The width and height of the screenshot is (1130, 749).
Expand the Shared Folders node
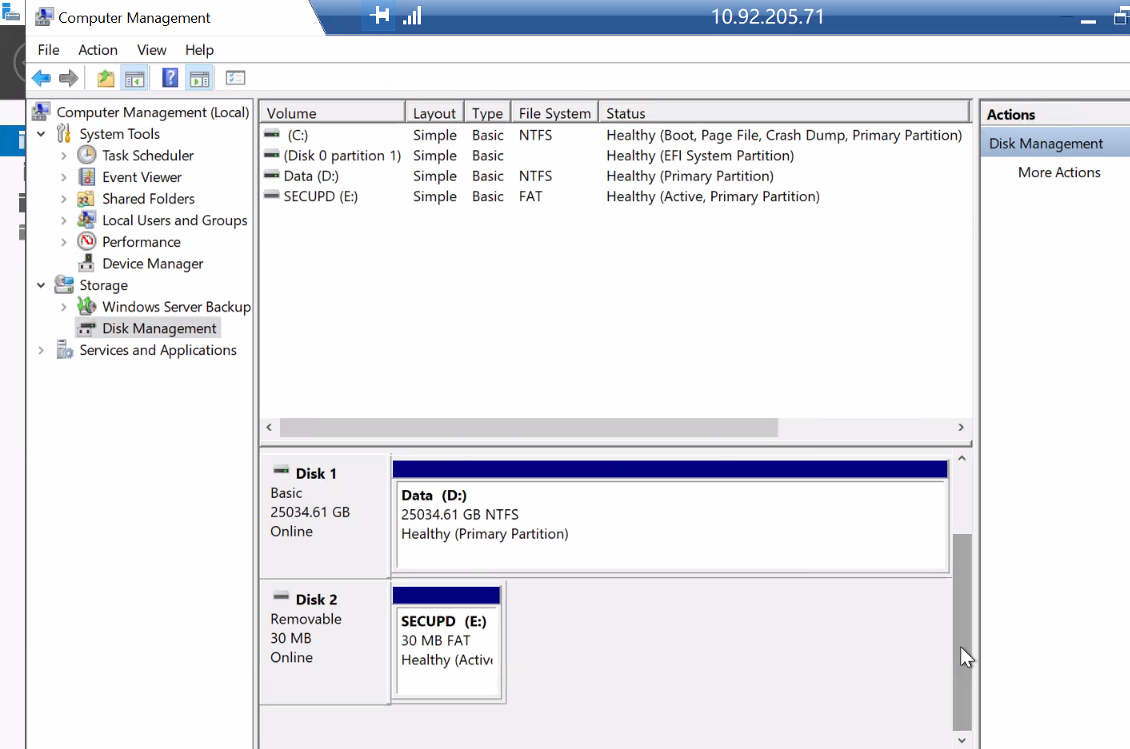tap(63, 199)
